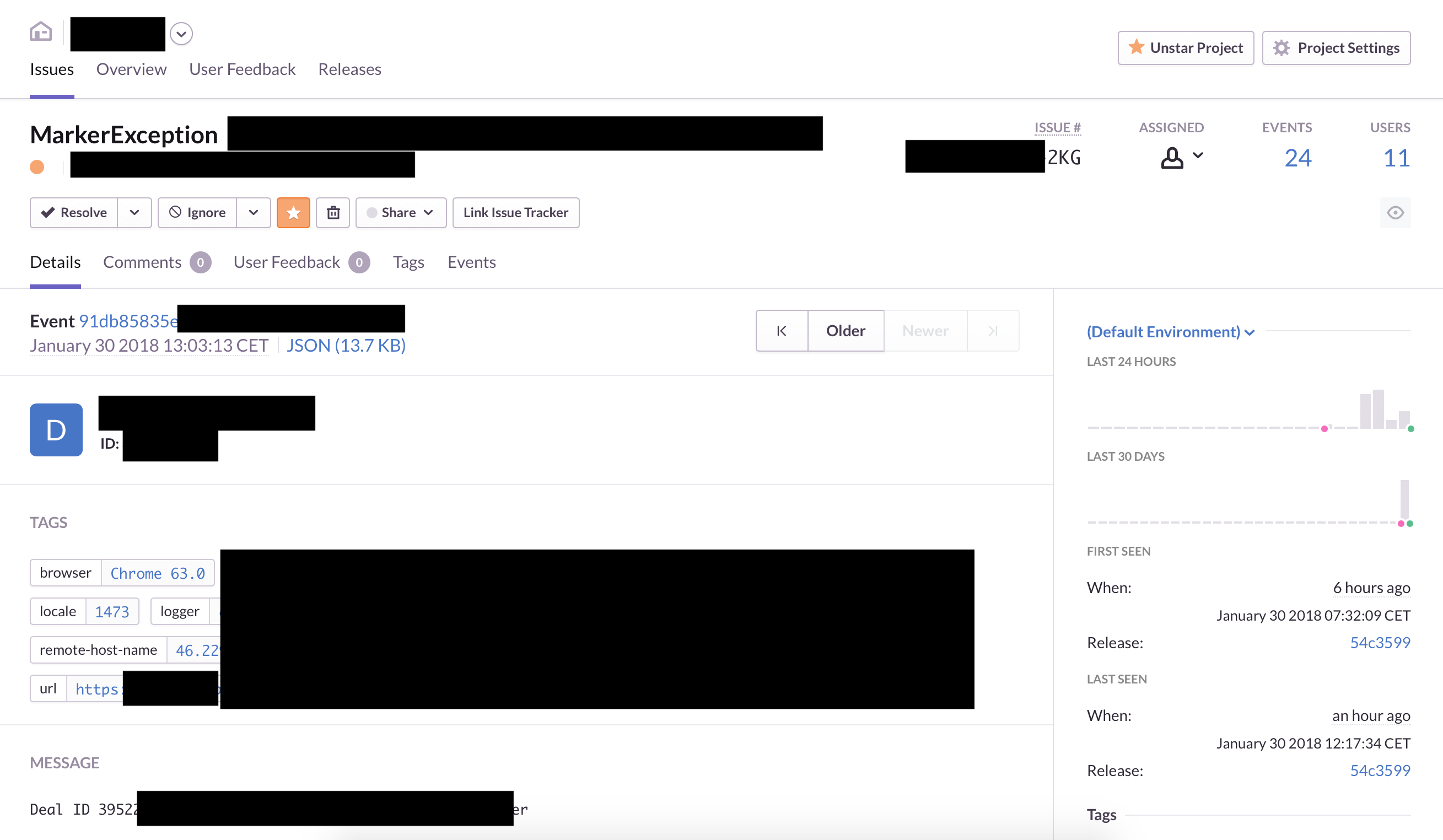Filter by locale 1473 tag
The width and height of the screenshot is (1443, 840).
coord(112,611)
